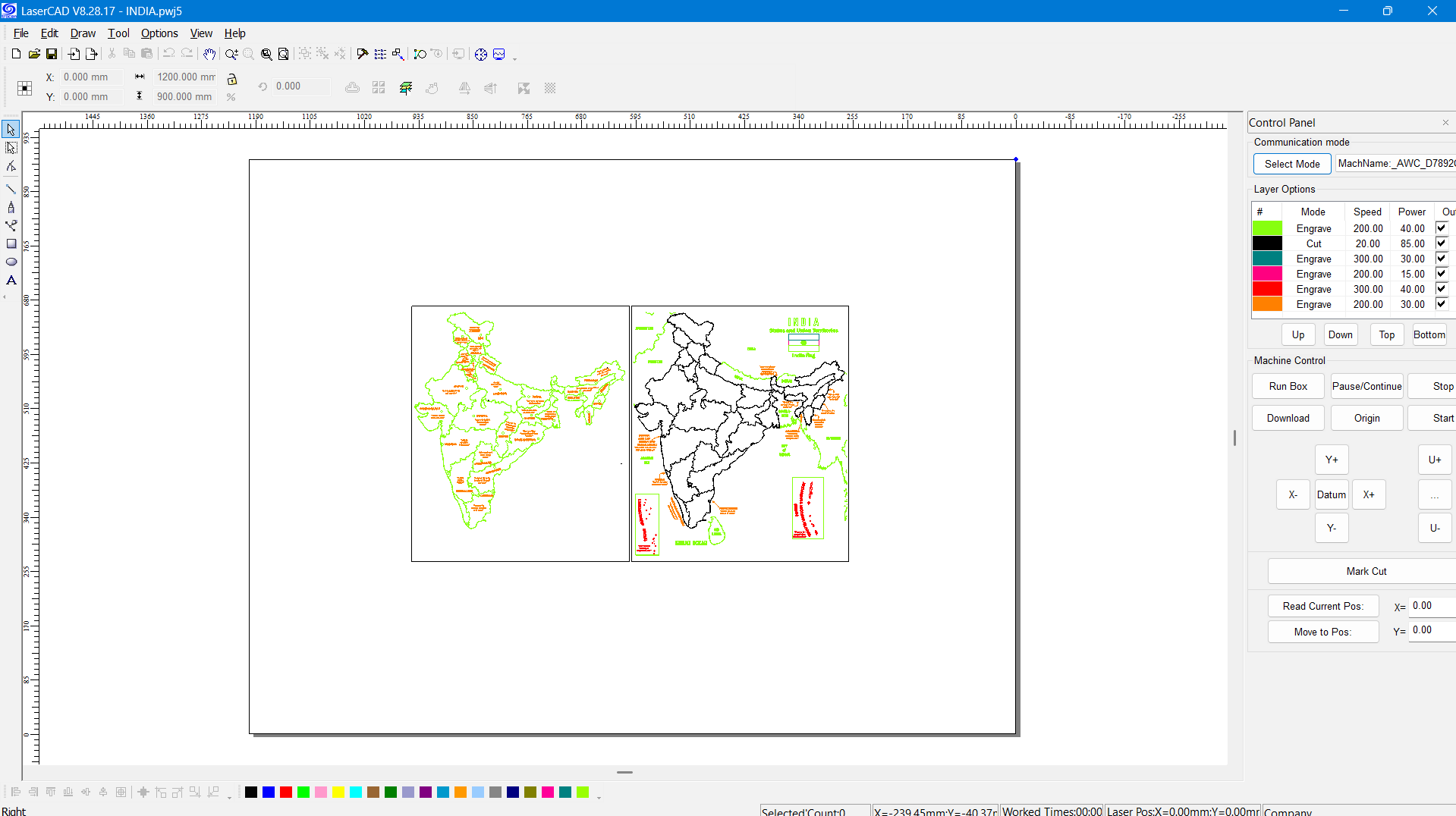Click the X= position field in Control Panel

pos(1432,606)
